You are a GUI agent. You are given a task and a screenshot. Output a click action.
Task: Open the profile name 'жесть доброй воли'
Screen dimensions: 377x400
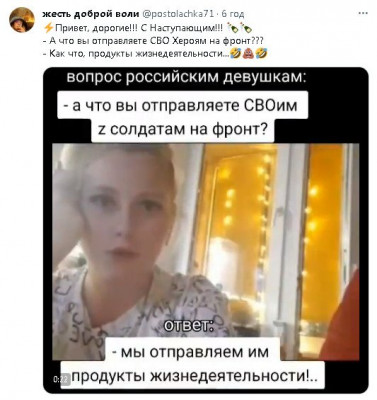[91, 14]
